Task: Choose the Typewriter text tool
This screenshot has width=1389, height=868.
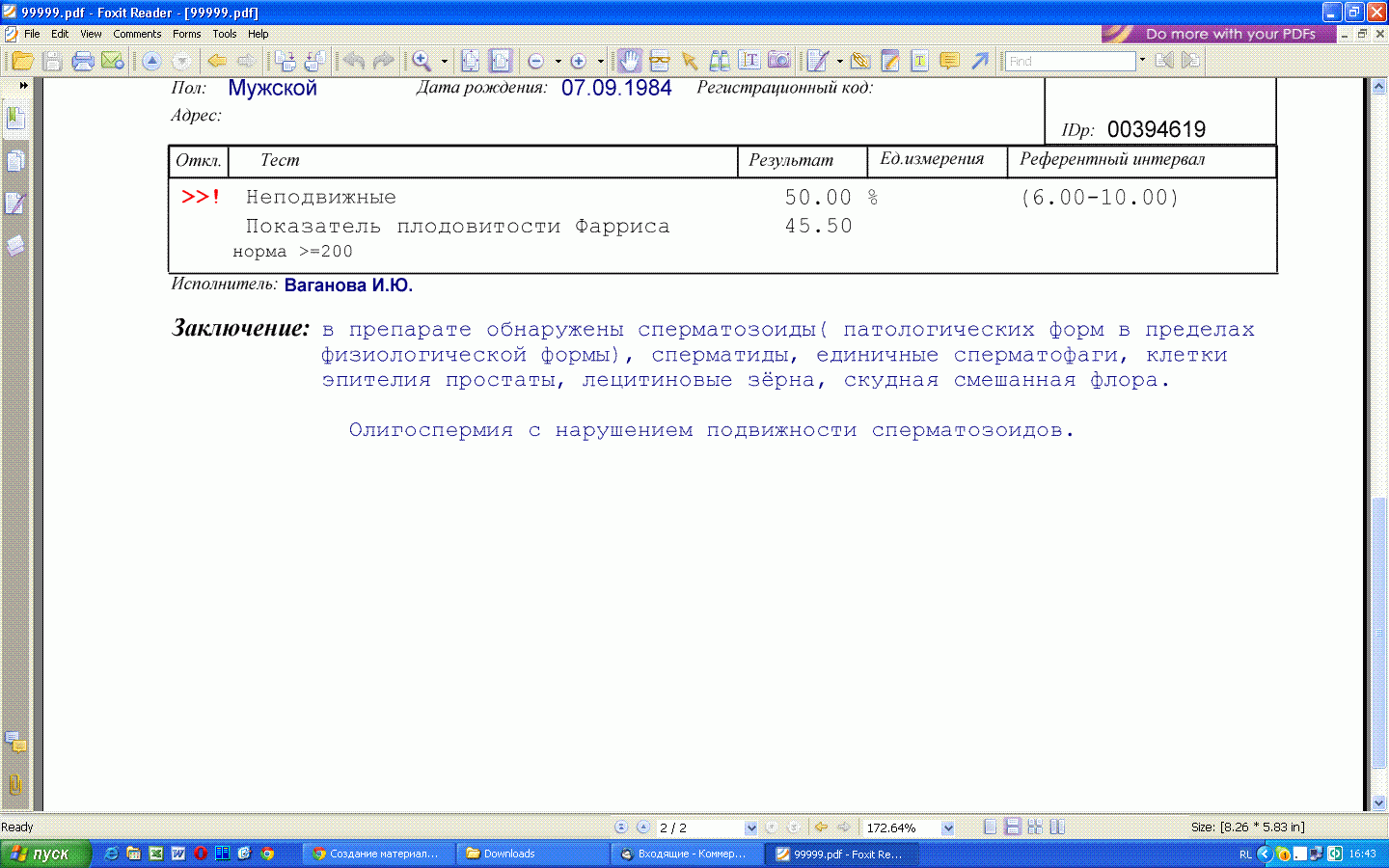Action: point(749,61)
